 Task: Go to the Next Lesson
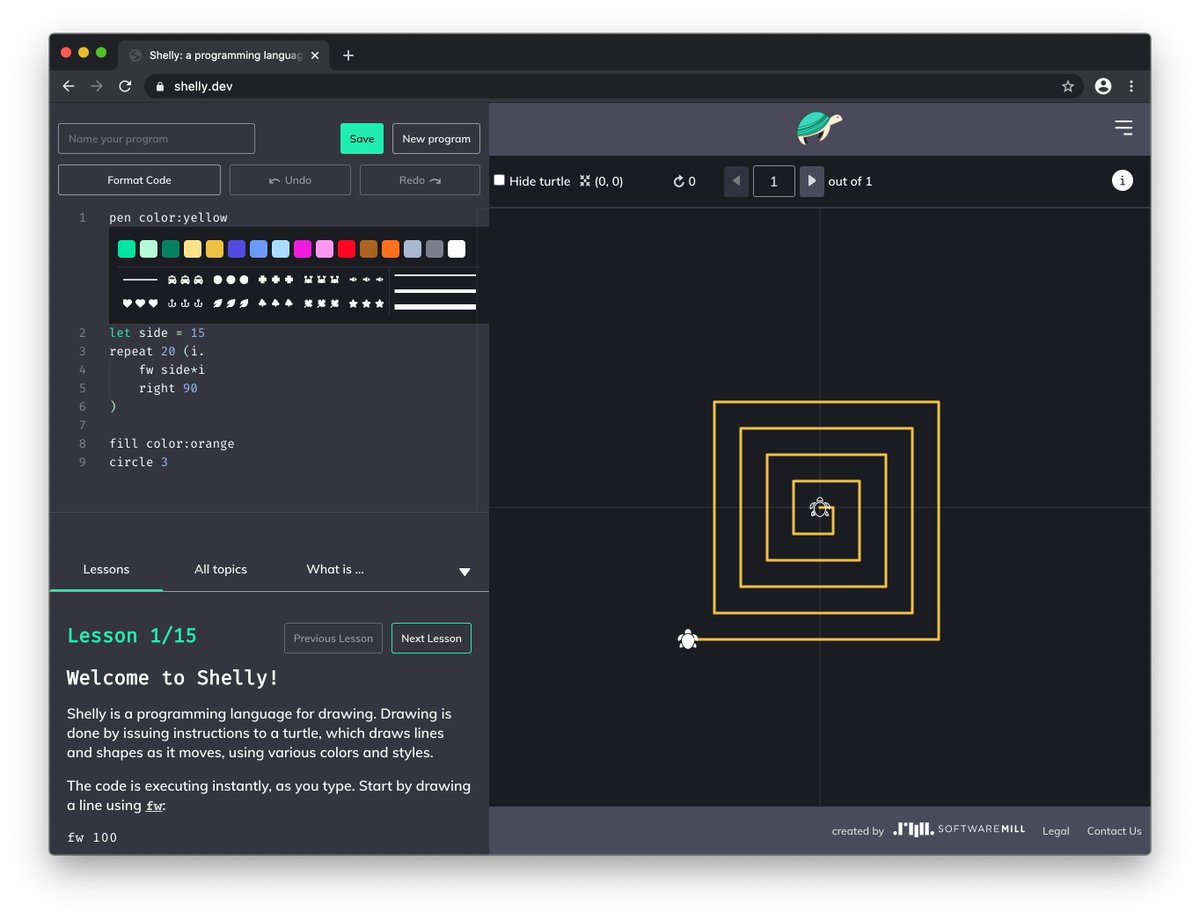coord(431,638)
